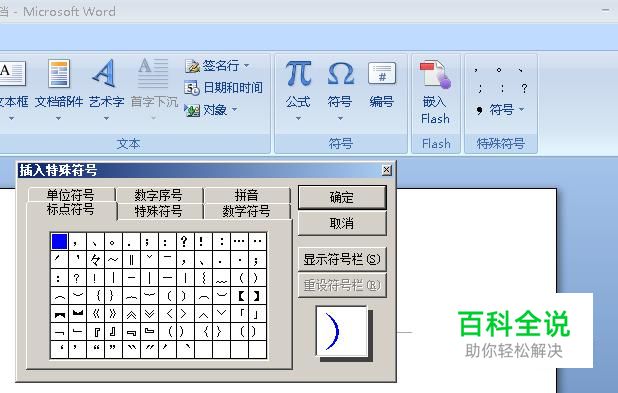Select the 」 closing corner bracket
The image size is (618, 393).
coord(257,314)
